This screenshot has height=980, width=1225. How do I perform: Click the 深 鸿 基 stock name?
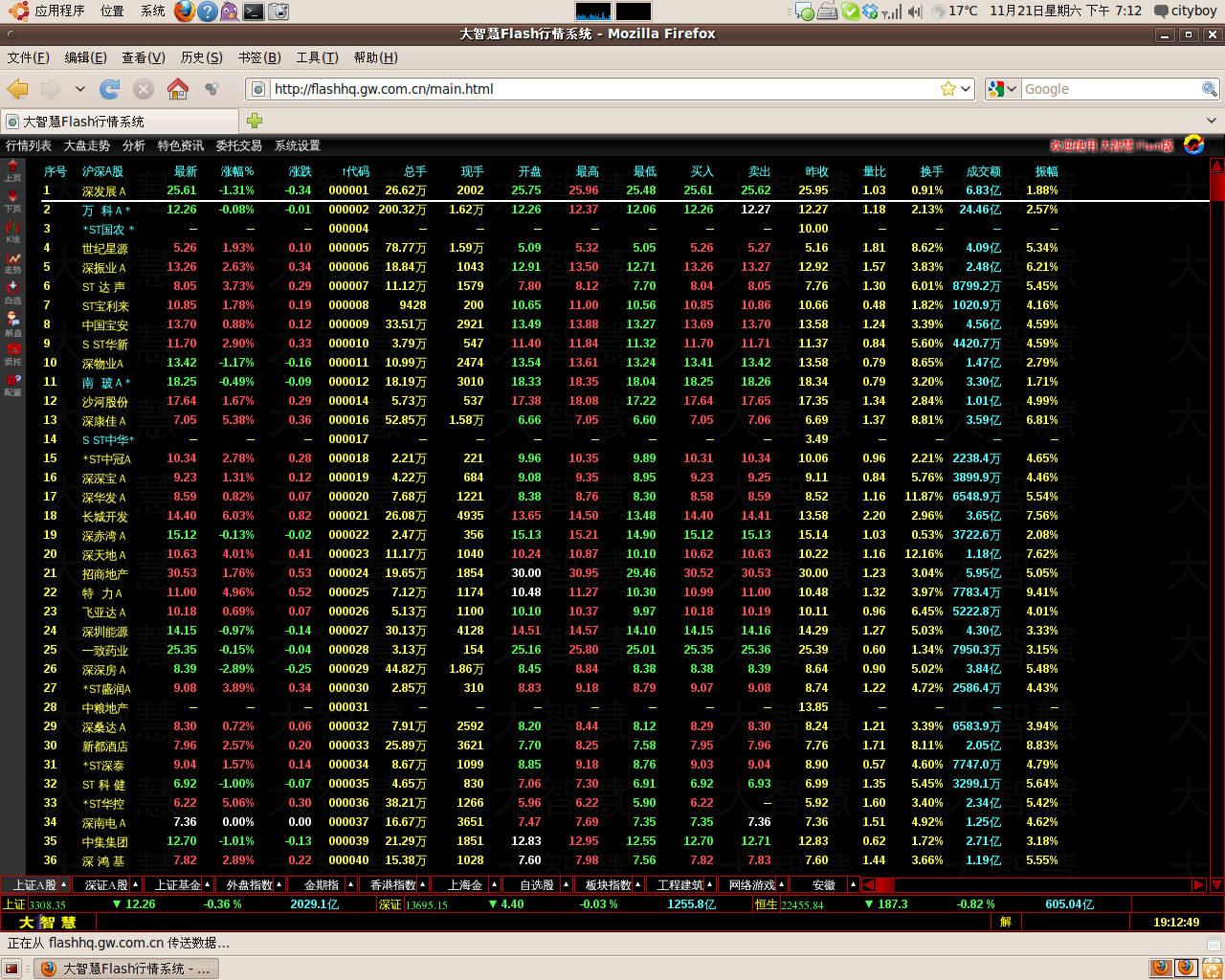tap(103, 860)
